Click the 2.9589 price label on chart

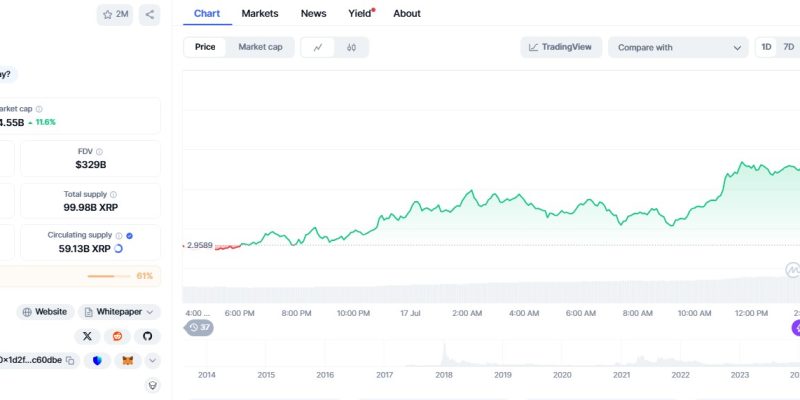click(x=199, y=245)
